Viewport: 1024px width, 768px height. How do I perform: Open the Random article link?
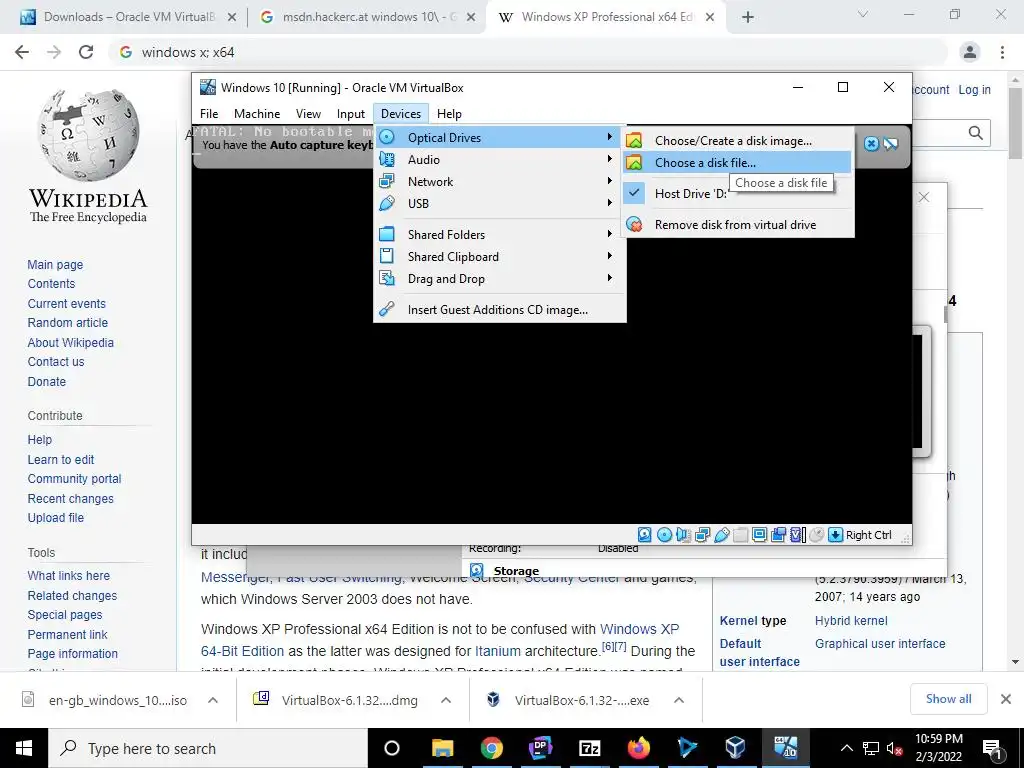[x=68, y=323]
